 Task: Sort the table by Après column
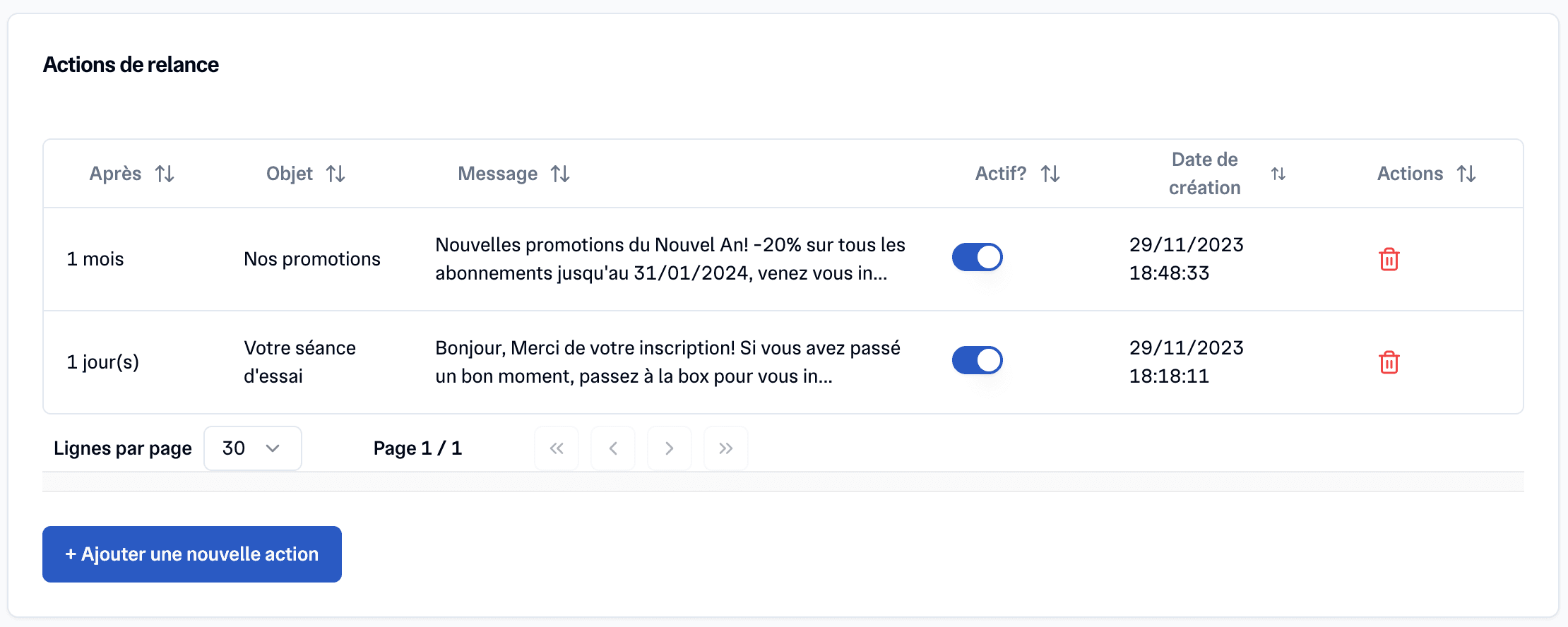click(x=165, y=173)
